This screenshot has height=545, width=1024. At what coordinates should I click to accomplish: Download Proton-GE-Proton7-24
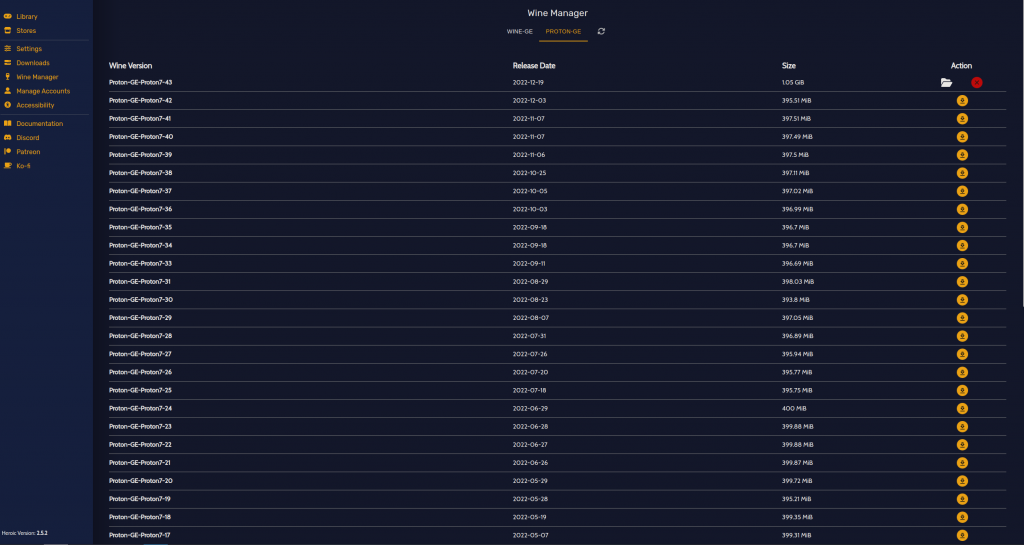pyautogui.click(x=962, y=409)
